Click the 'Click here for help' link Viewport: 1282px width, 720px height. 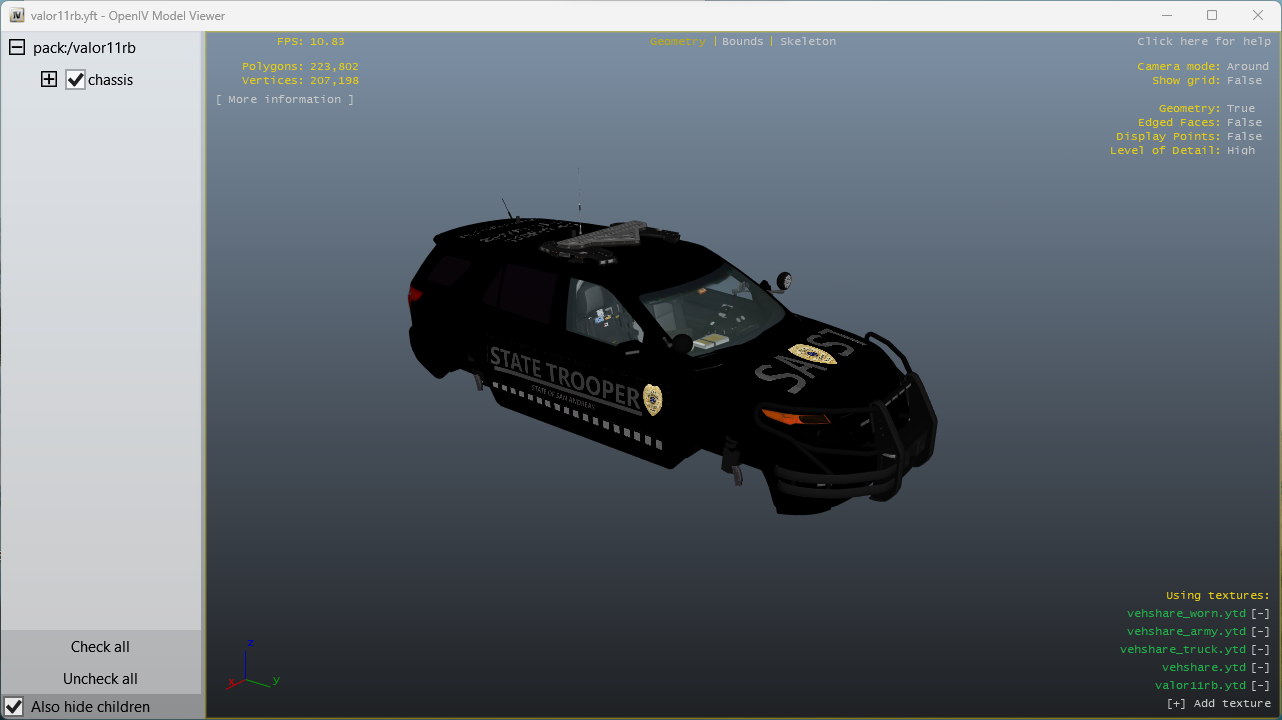1204,42
